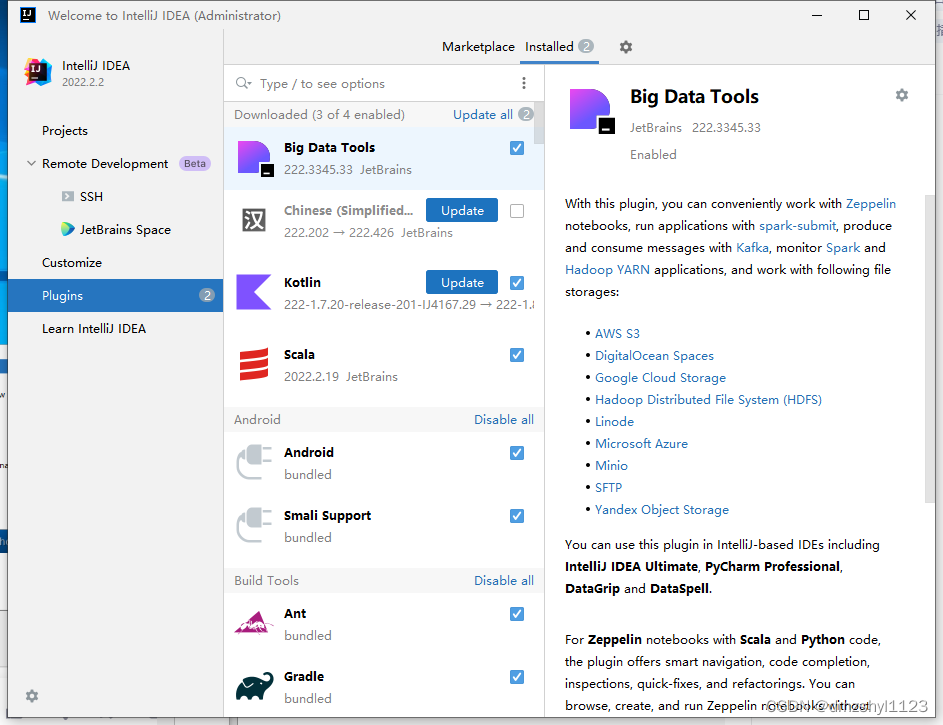943x725 pixels.
Task: Click Disable all for Build Tools group
Action: [504, 581]
